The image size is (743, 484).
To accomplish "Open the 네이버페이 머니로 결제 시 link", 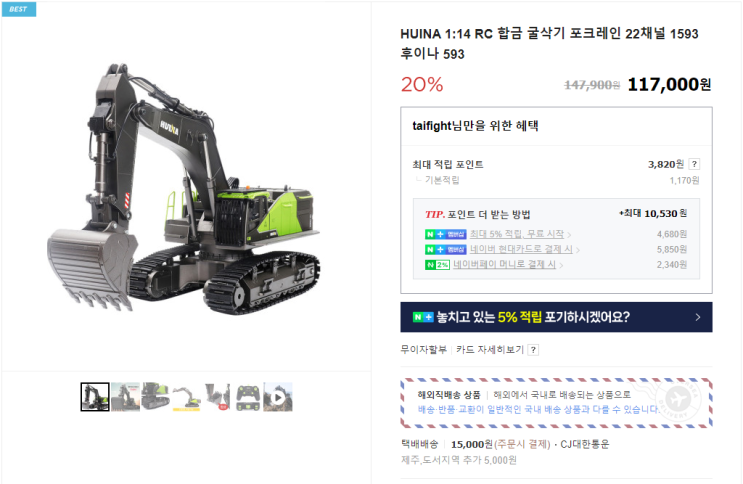I will 504,265.
